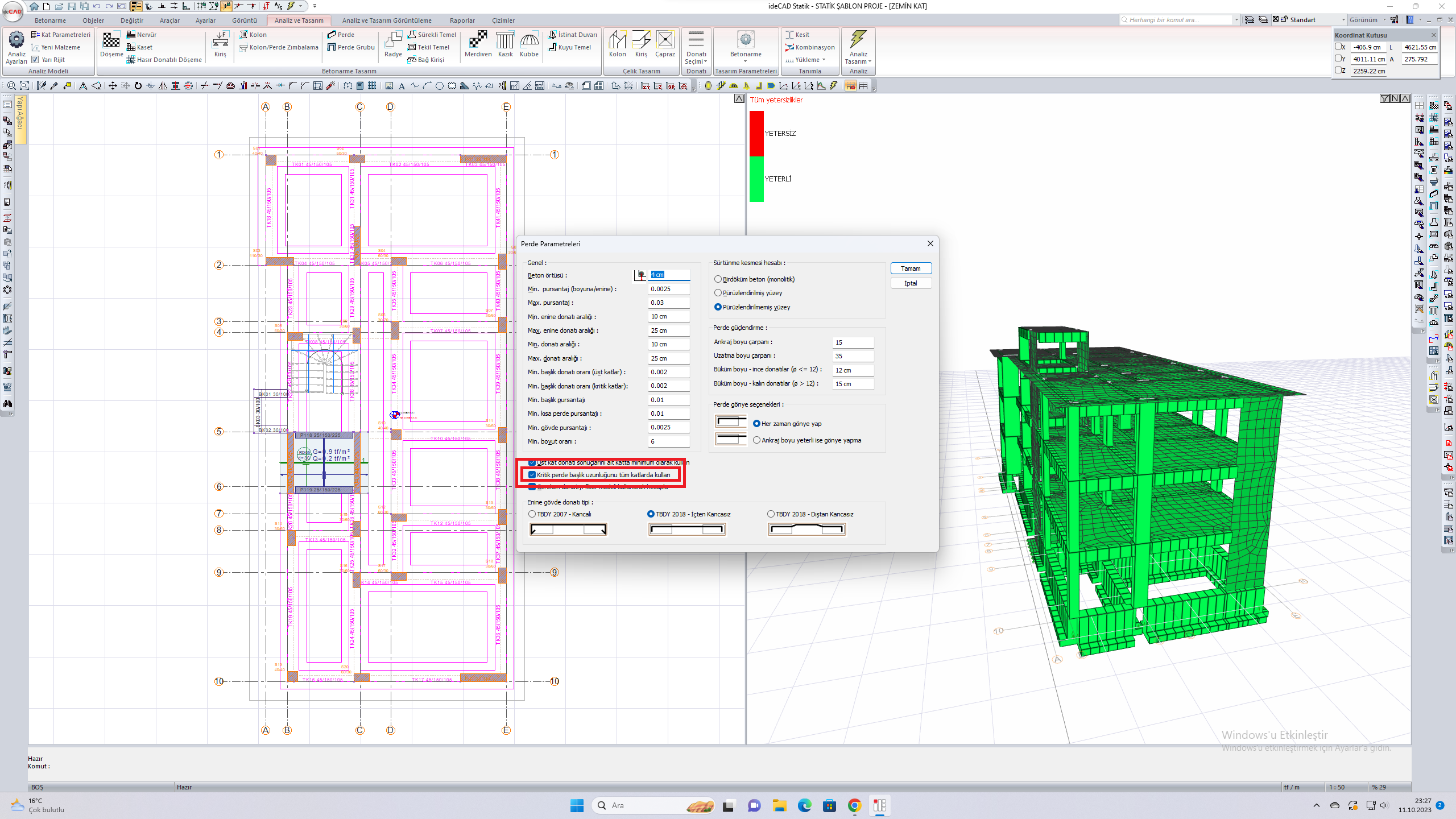Open the Betonarme ribbon tab

(x=50, y=20)
